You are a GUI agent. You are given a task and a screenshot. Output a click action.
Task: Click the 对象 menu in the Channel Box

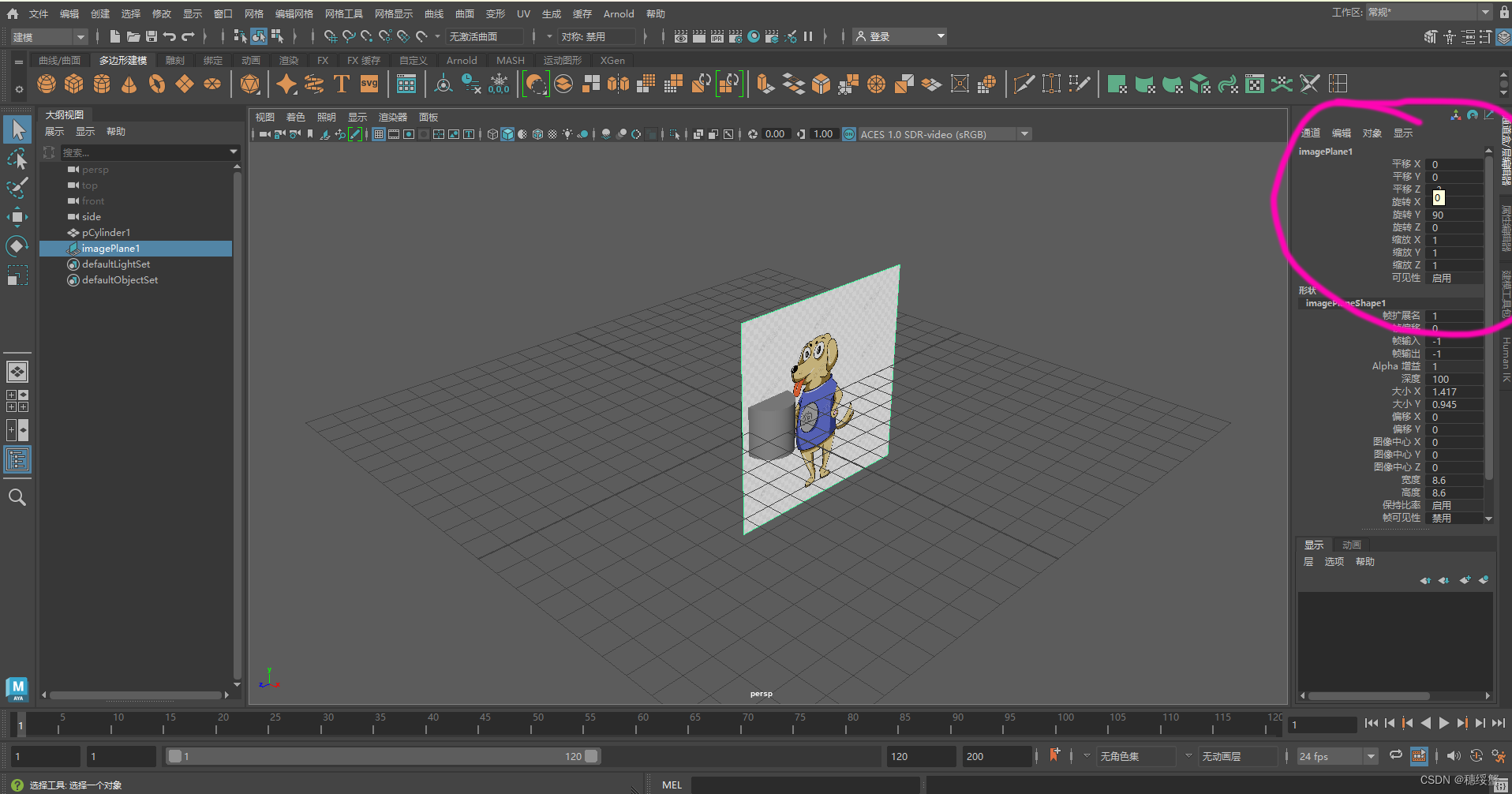tap(1372, 133)
